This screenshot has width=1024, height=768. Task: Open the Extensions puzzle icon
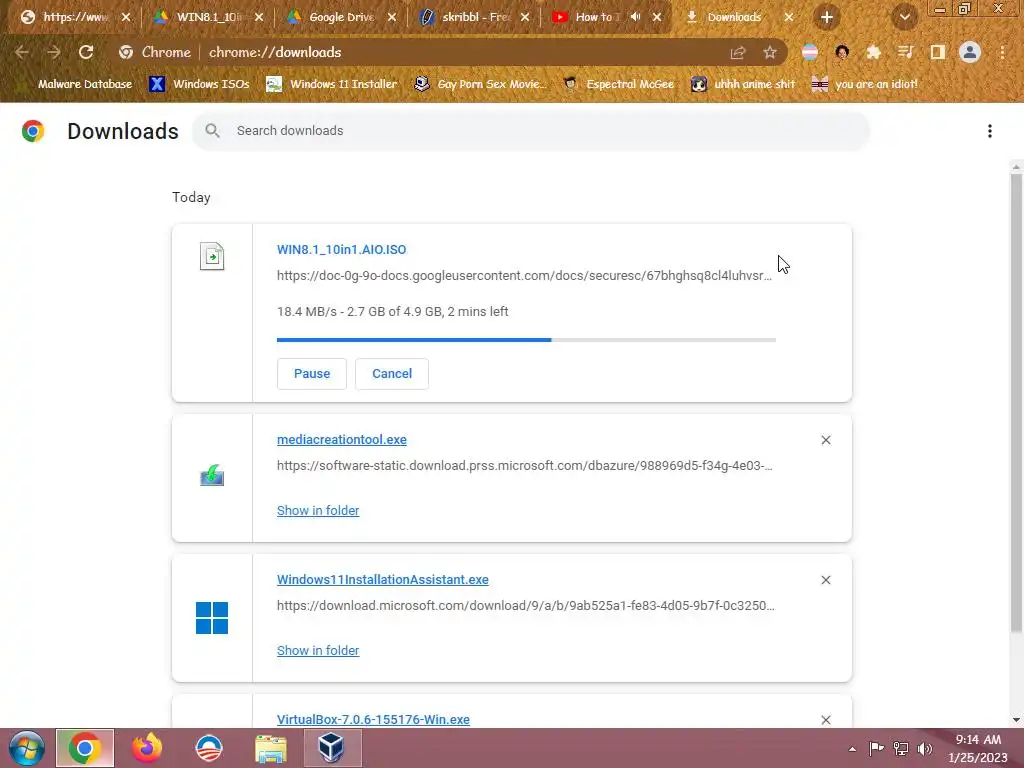873,52
